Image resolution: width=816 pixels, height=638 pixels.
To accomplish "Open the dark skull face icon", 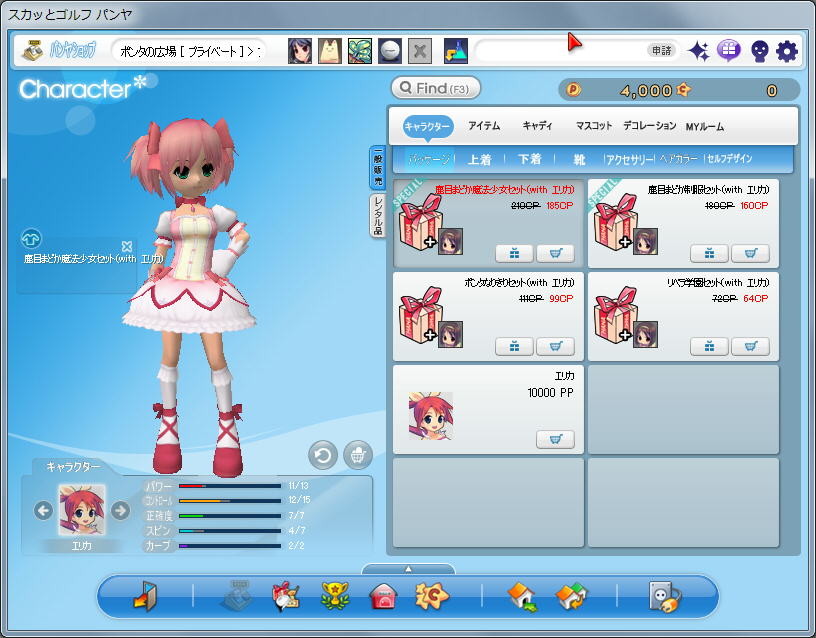I will [x=760, y=52].
